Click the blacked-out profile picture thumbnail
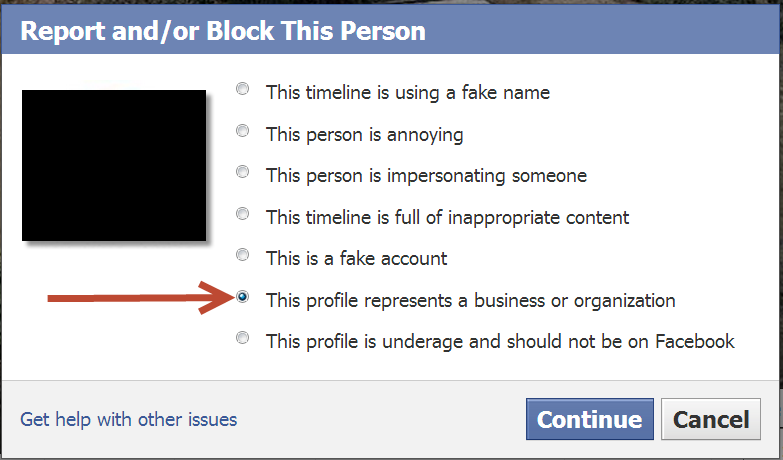 [x=113, y=165]
